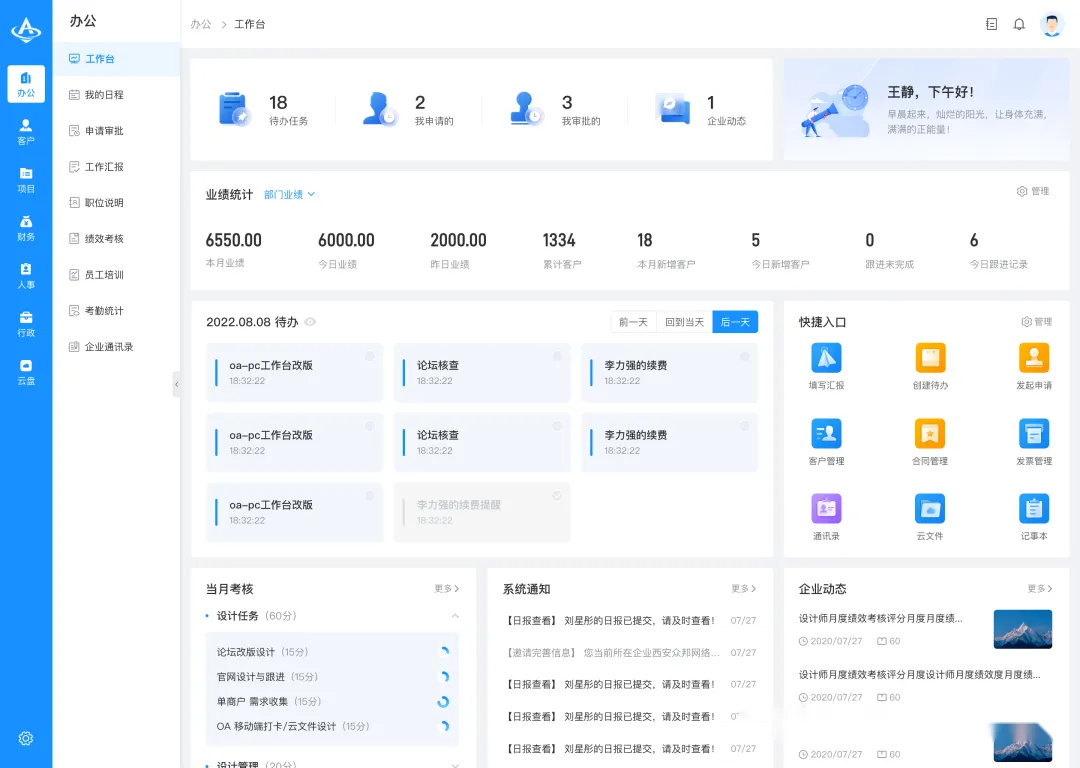Go to next day with 后一天
This screenshot has width=1080, height=768.
click(735, 322)
